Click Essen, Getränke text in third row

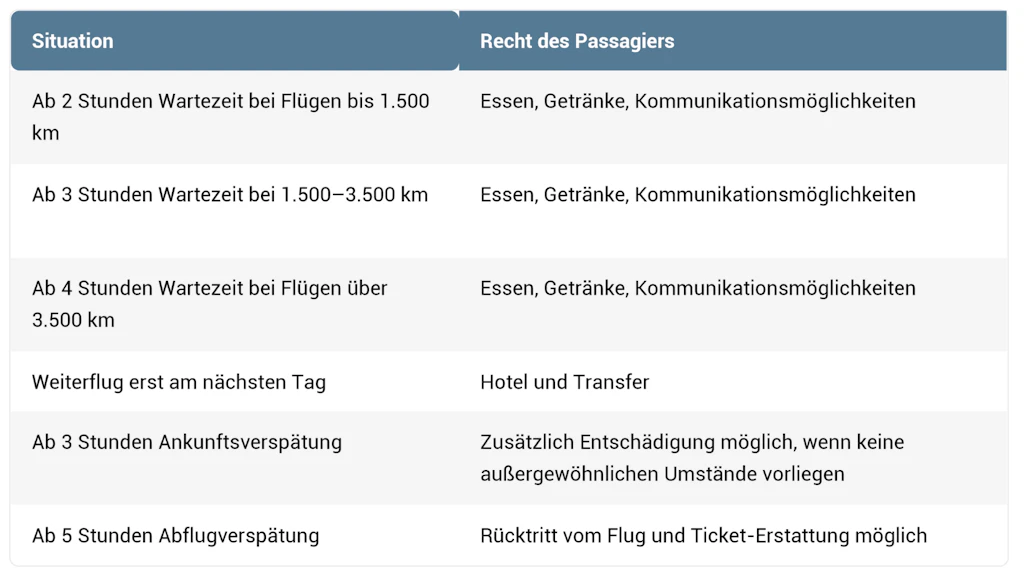coord(554,288)
